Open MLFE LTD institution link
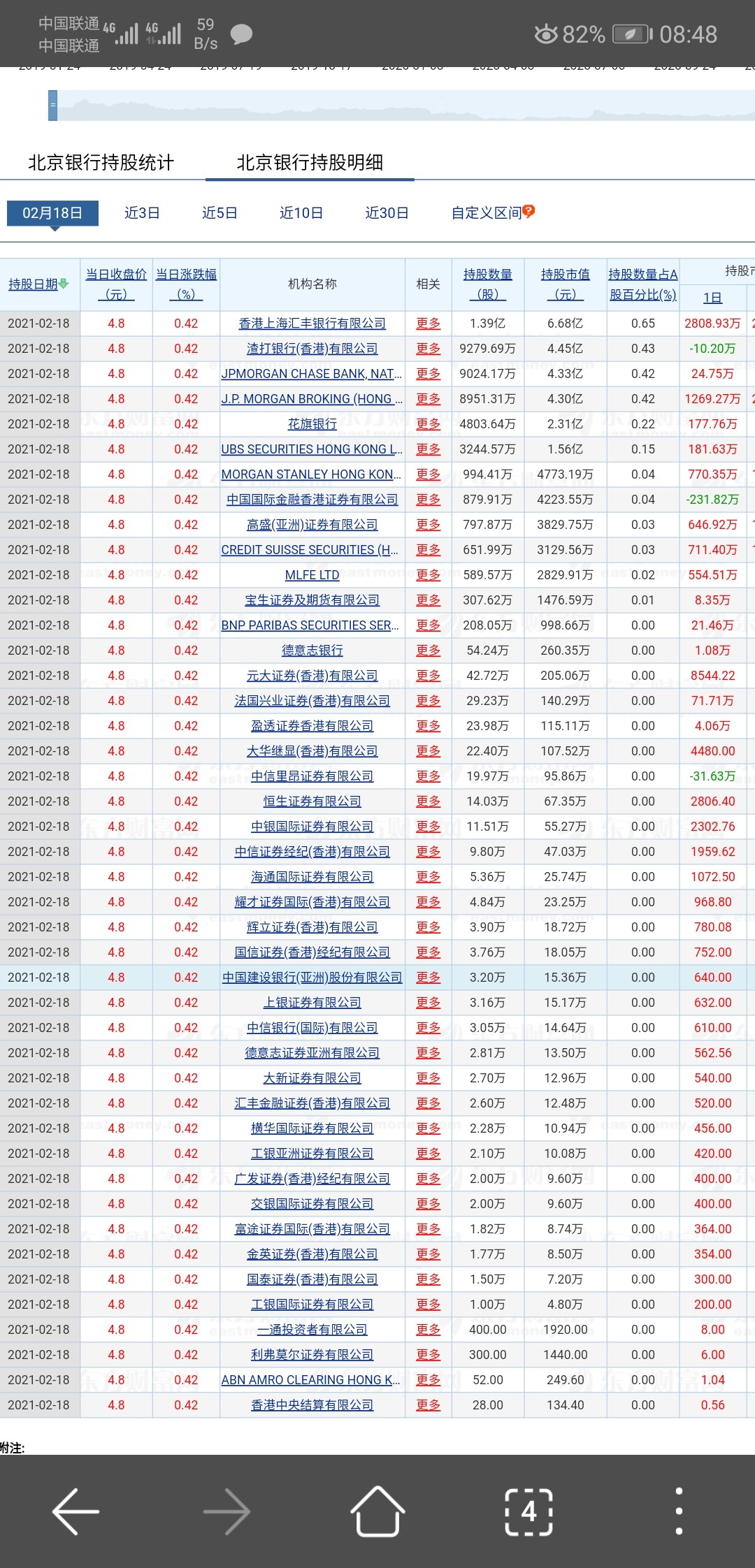Screen dimensions: 755x1568 tap(312, 575)
